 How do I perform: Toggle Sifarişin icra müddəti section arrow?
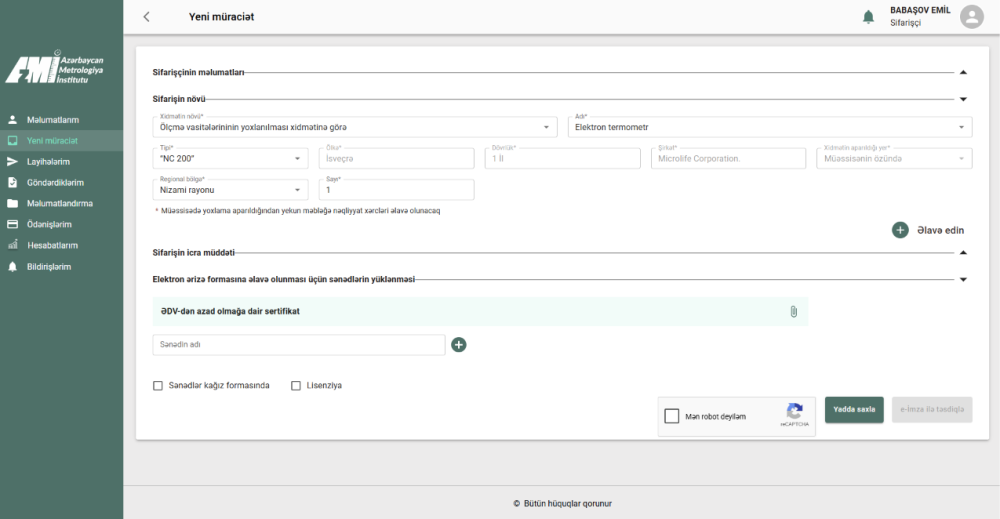[x=963, y=253]
